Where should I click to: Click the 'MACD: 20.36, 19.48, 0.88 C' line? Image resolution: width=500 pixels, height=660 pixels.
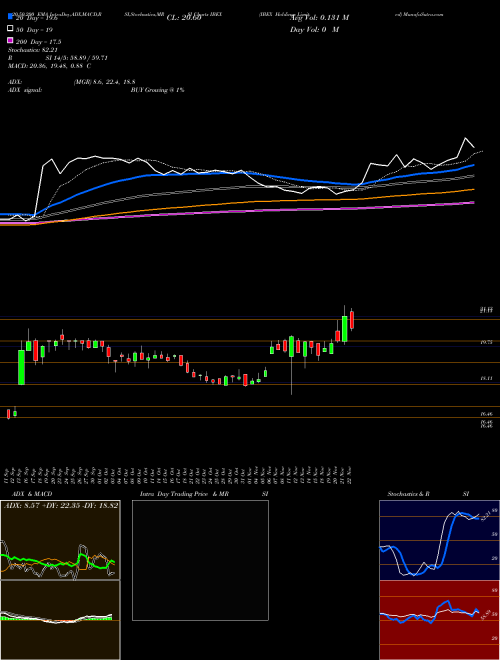(50, 66)
